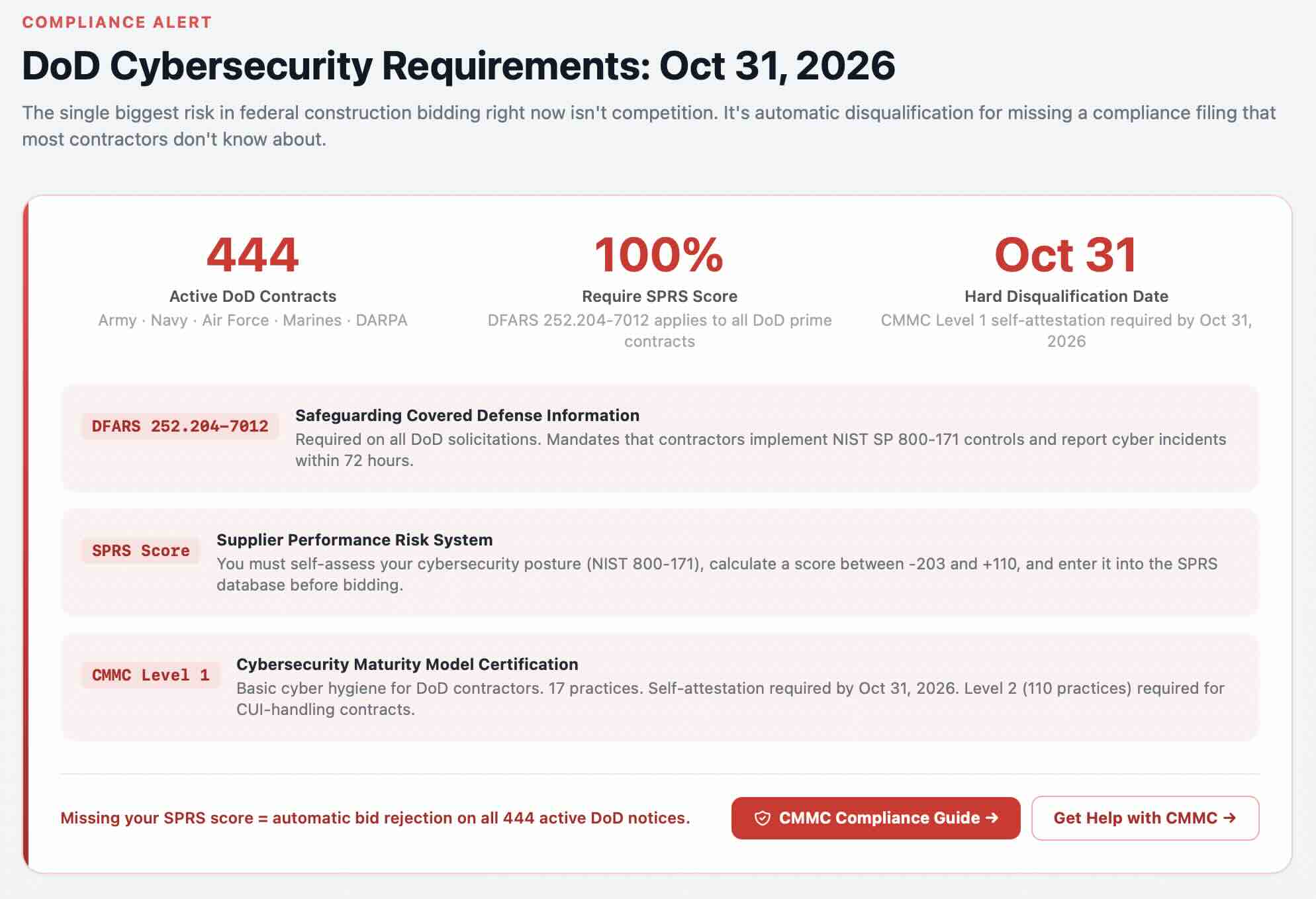Screen dimensions: 1316x899
Task: Click the COMPLIANCE ALERT label
Action: coord(117,22)
